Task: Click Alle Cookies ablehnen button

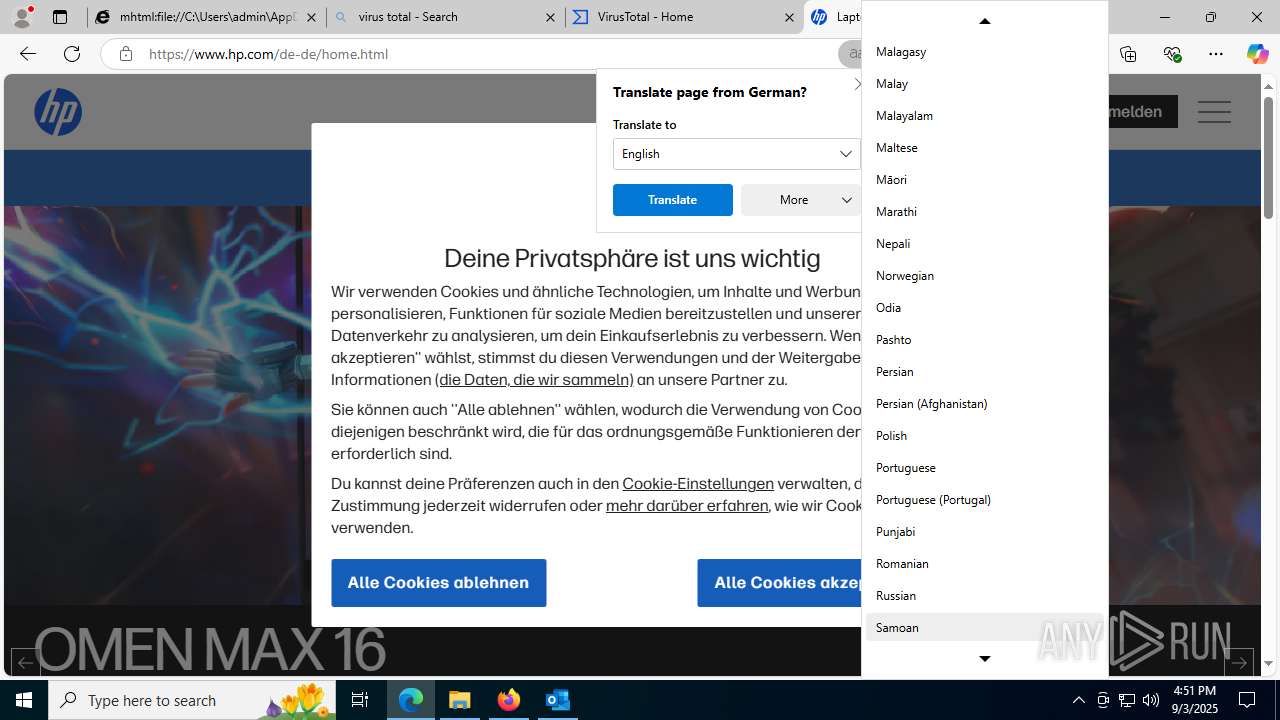Action: coord(438,583)
